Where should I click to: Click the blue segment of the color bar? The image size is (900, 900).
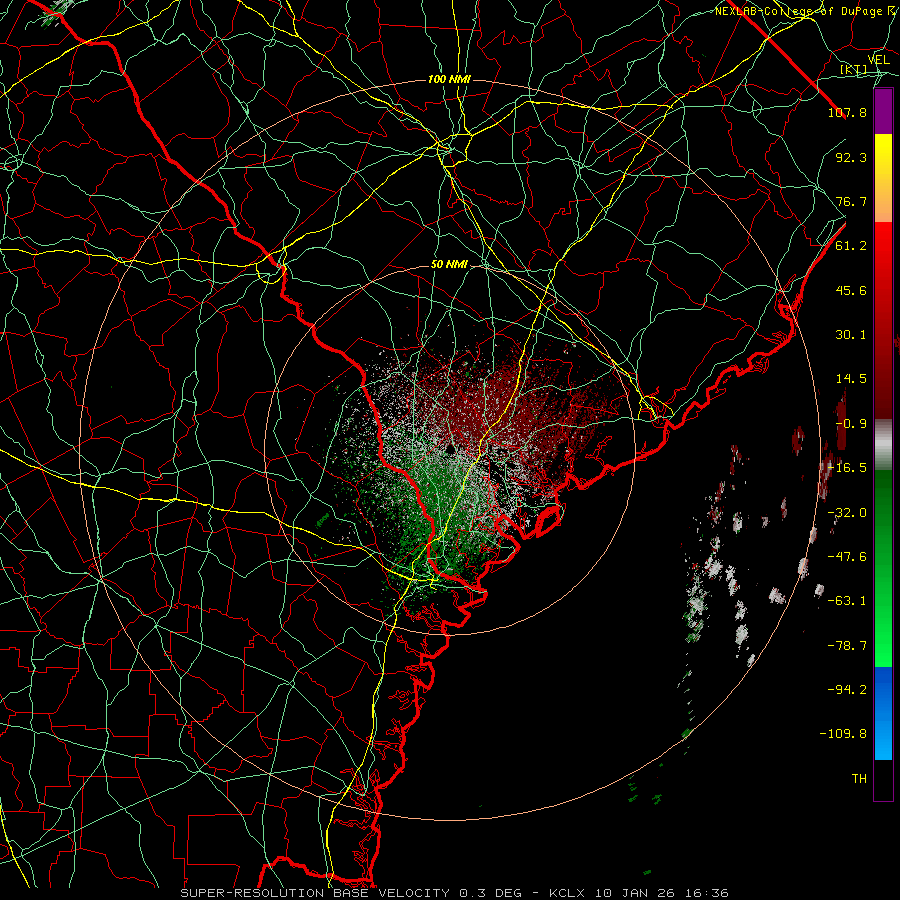883,713
